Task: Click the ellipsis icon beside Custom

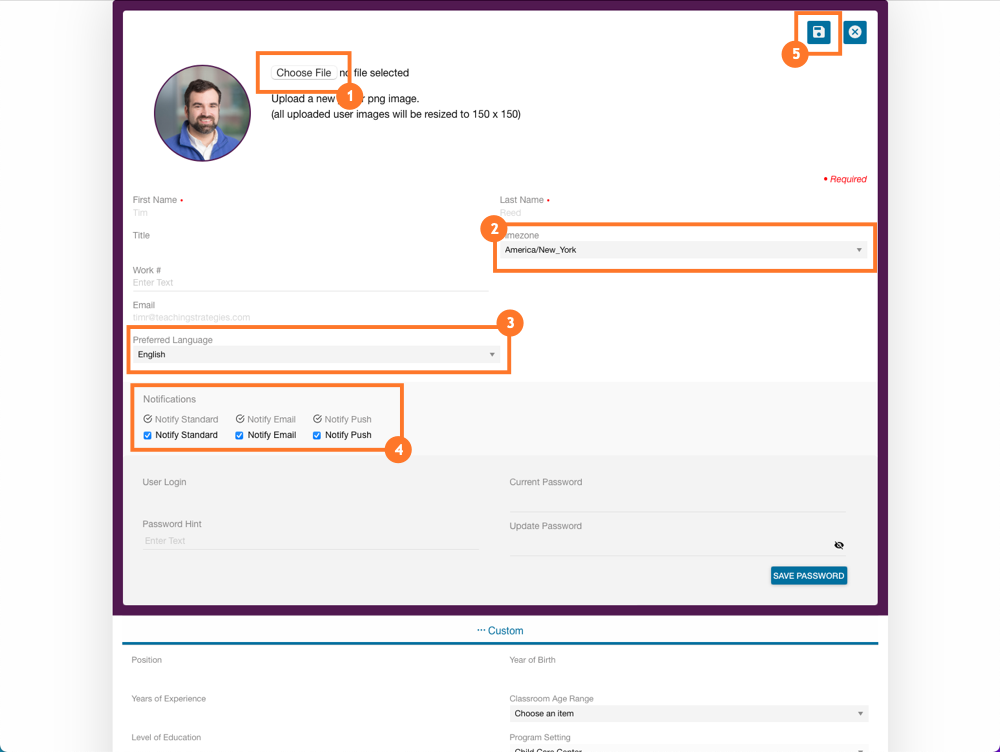Action: coord(481,630)
